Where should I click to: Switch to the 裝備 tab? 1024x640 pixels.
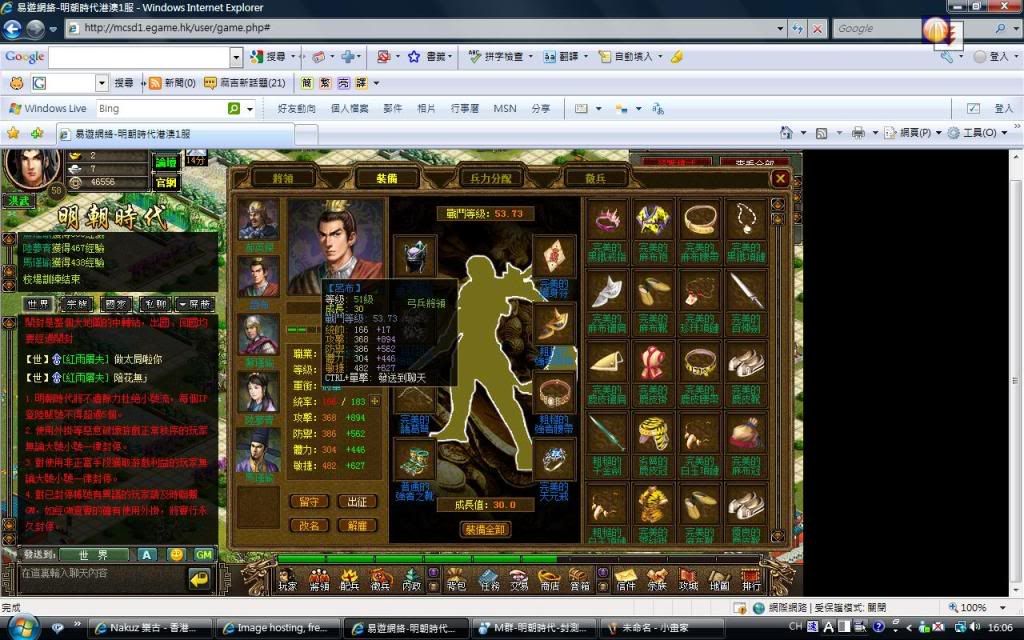387,178
